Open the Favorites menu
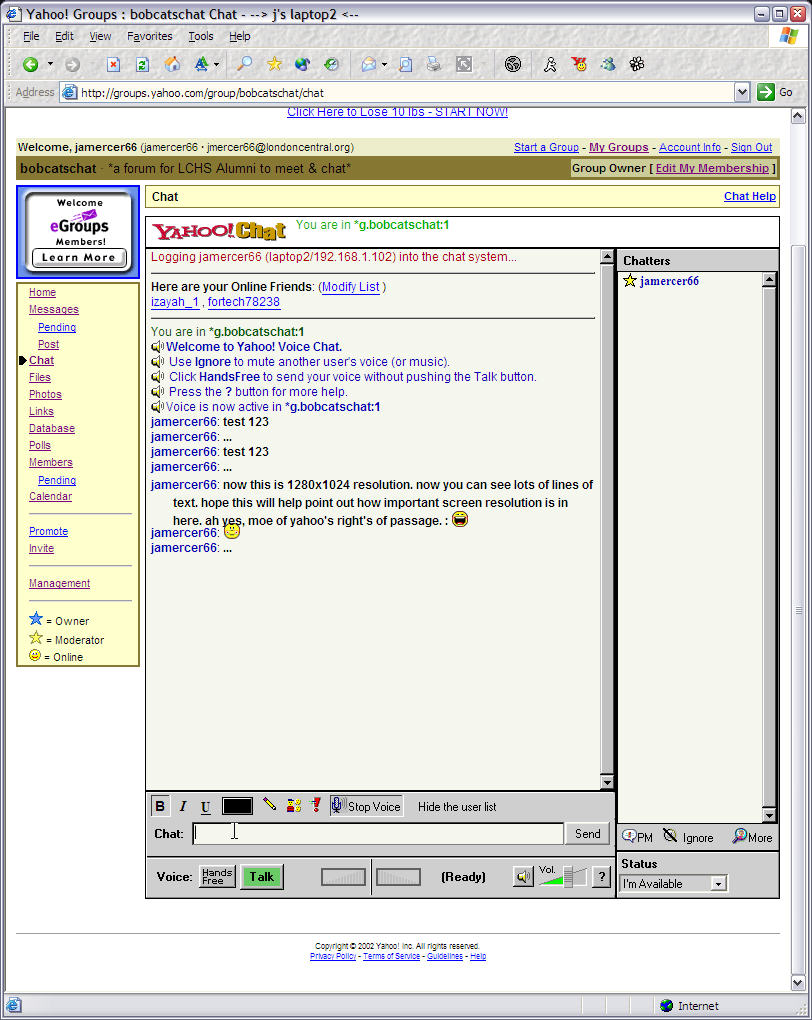The image size is (812, 1020). point(150,36)
